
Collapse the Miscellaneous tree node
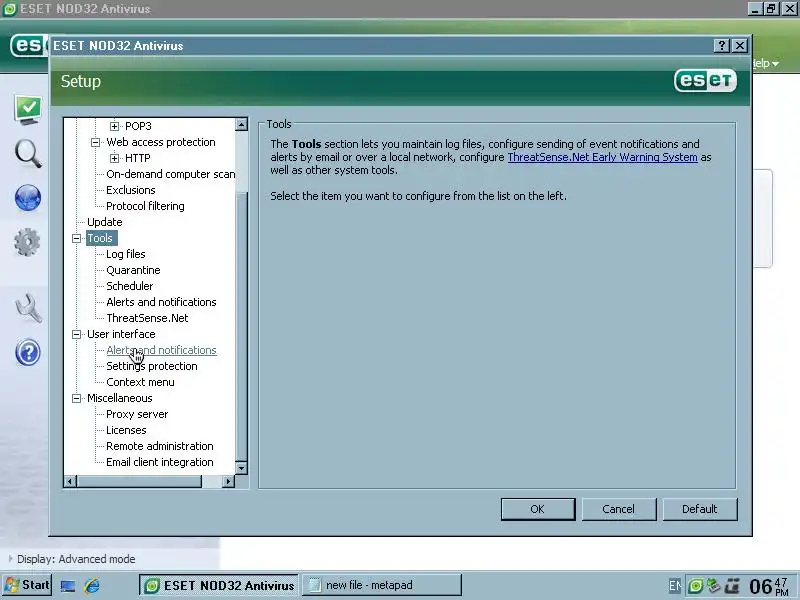[77, 398]
